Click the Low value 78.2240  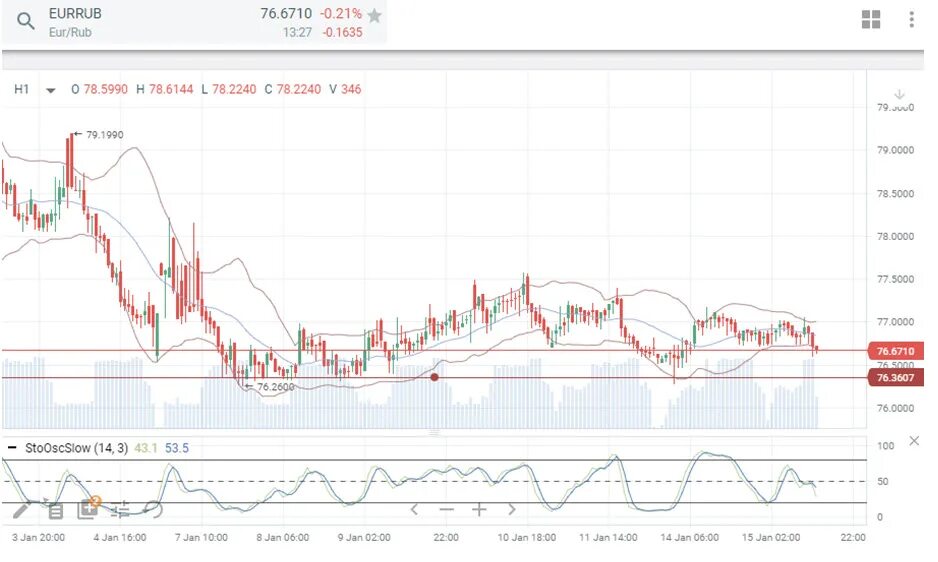234,89
